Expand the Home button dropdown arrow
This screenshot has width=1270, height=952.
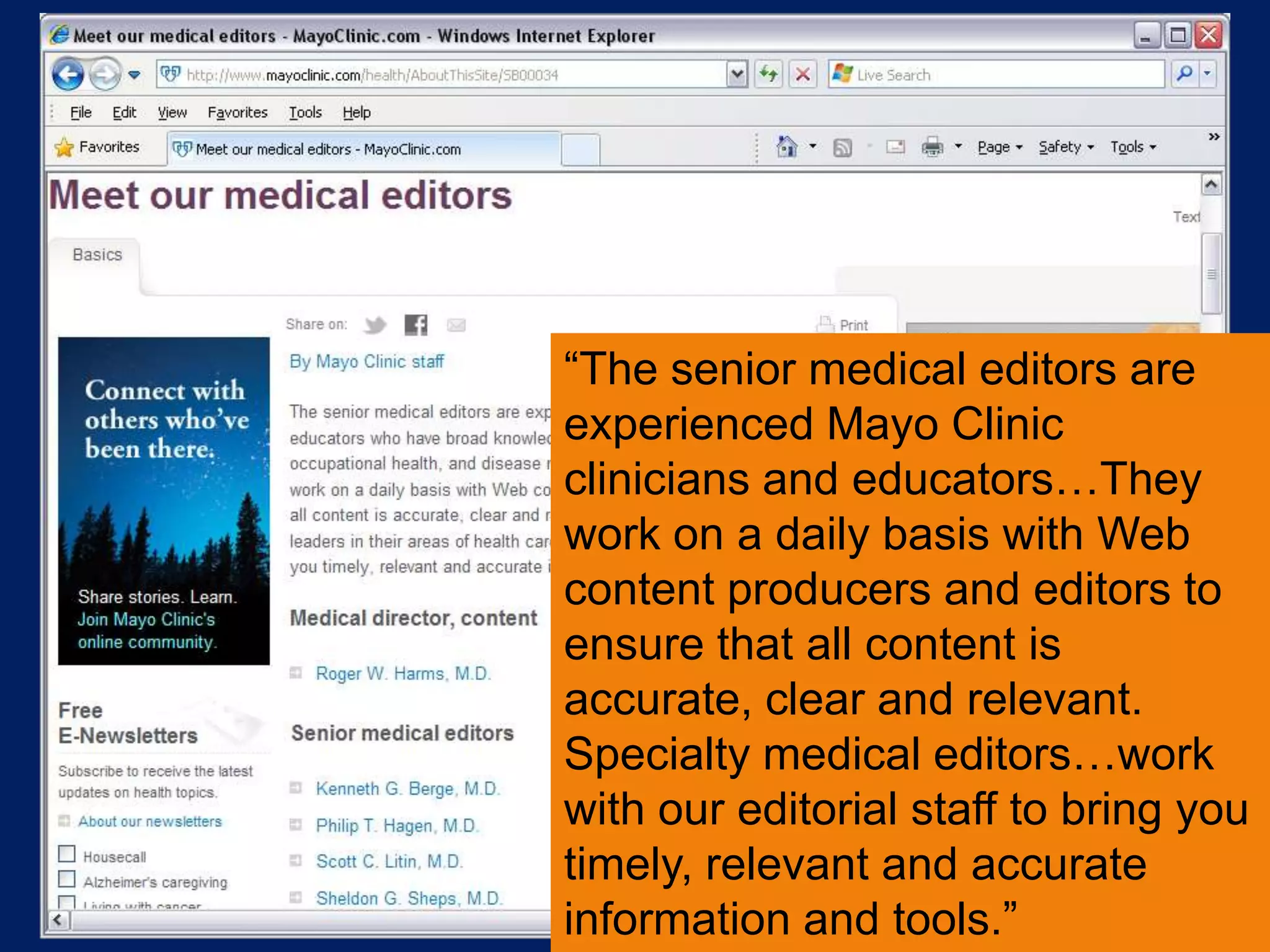coord(812,147)
